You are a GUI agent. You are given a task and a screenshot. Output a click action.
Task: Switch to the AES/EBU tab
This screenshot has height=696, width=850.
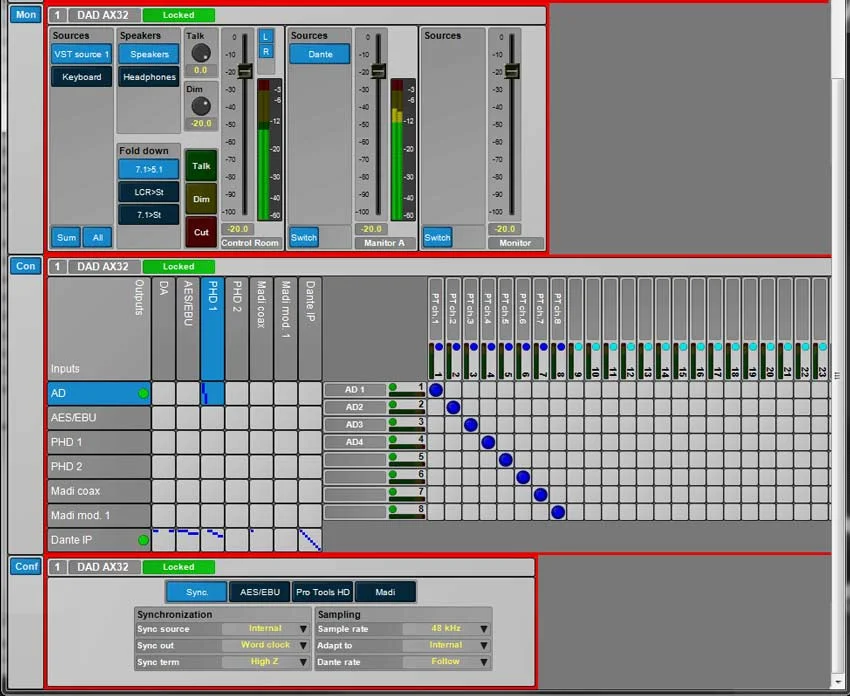(260, 592)
